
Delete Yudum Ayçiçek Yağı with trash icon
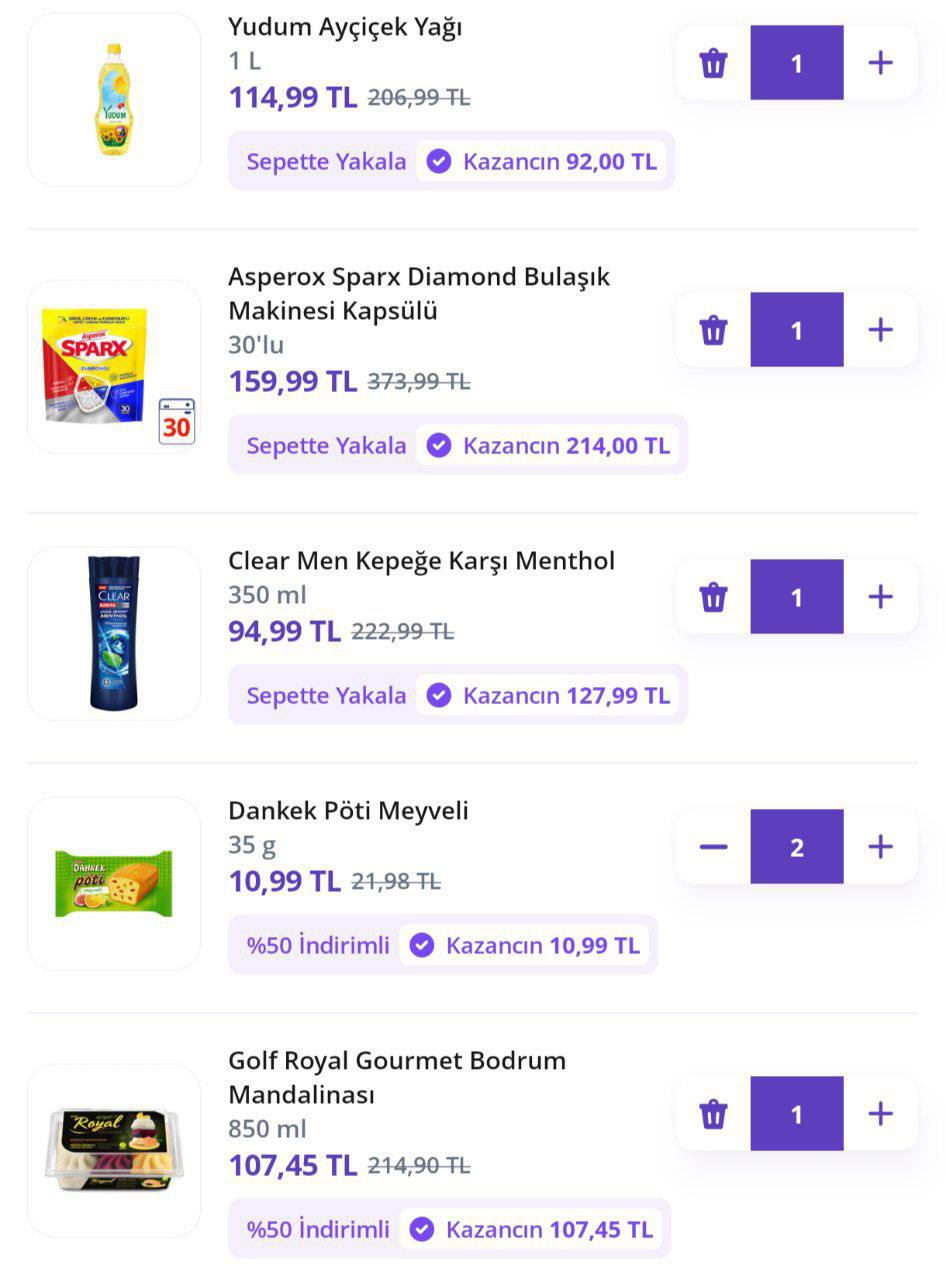coord(713,63)
